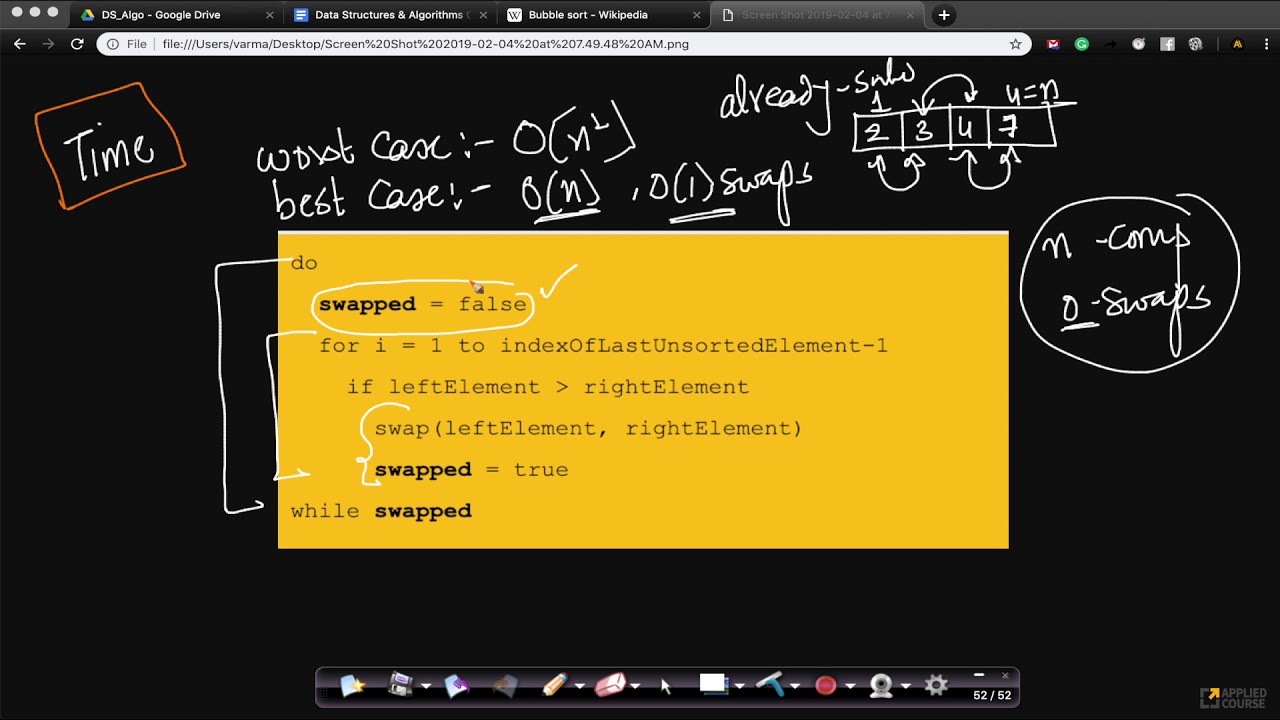Click the 'swapped = false' code line
This screenshot has height=720, width=1280.
(422, 304)
